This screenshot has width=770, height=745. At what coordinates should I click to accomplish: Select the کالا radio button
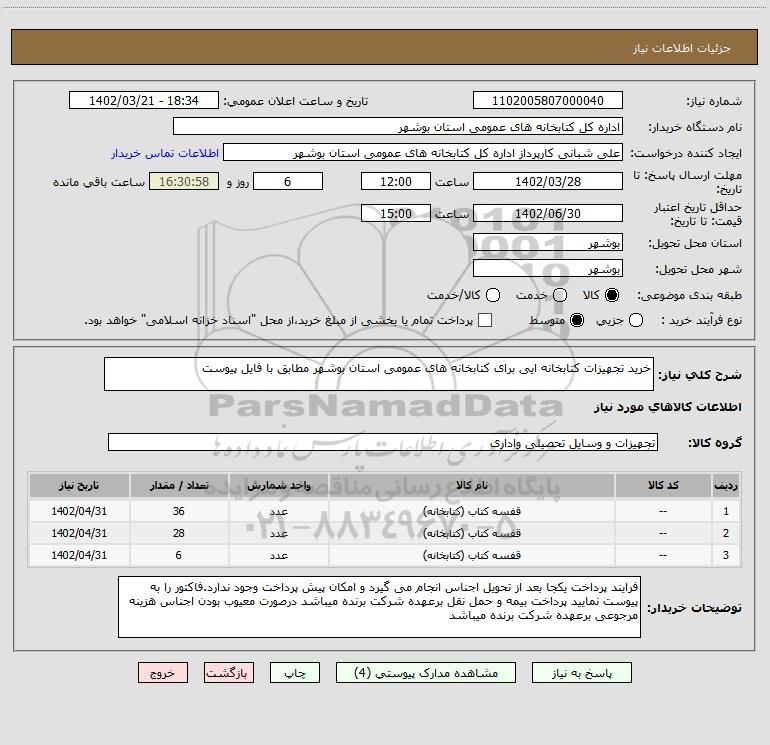[x=612, y=295]
